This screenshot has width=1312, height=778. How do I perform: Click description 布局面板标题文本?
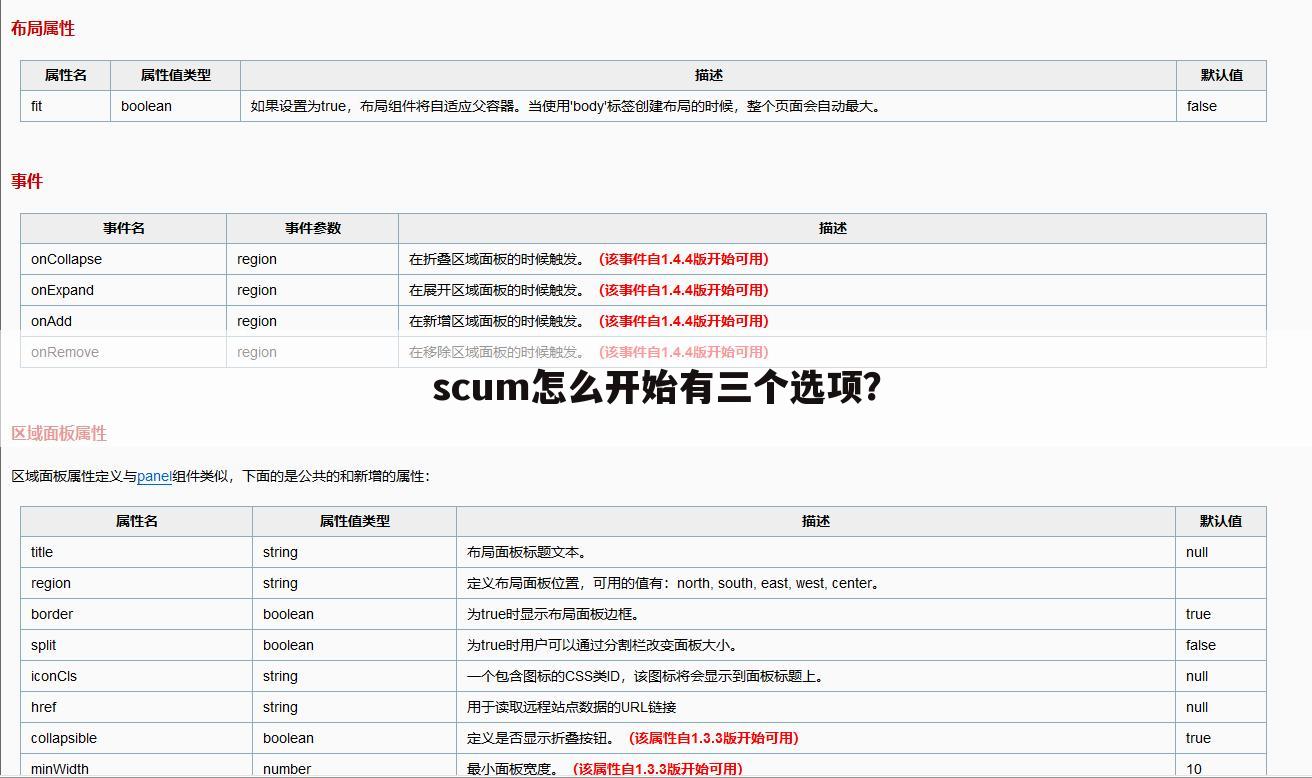pos(529,552)
